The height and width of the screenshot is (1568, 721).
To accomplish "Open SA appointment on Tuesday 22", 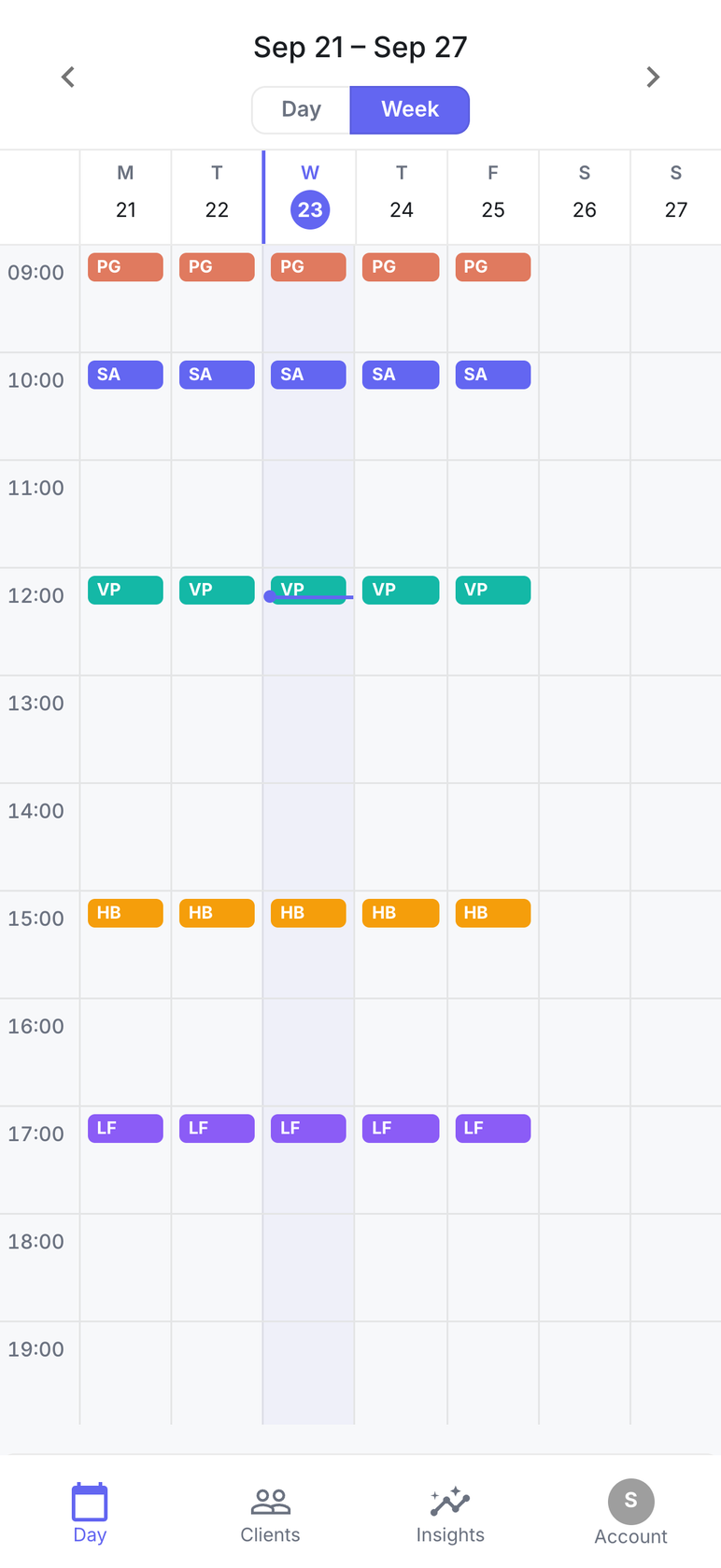I will pyautogui.click(x=217, y=375).
